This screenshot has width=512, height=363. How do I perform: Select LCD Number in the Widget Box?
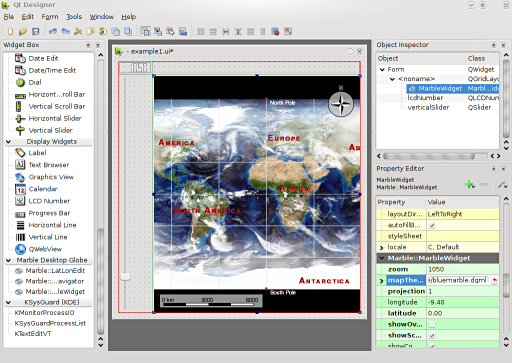click(x=49, y=201)
